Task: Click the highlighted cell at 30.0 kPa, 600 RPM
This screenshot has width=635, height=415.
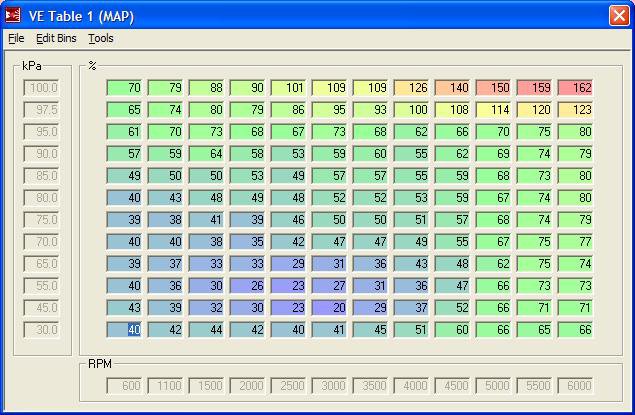Action: 125,330
